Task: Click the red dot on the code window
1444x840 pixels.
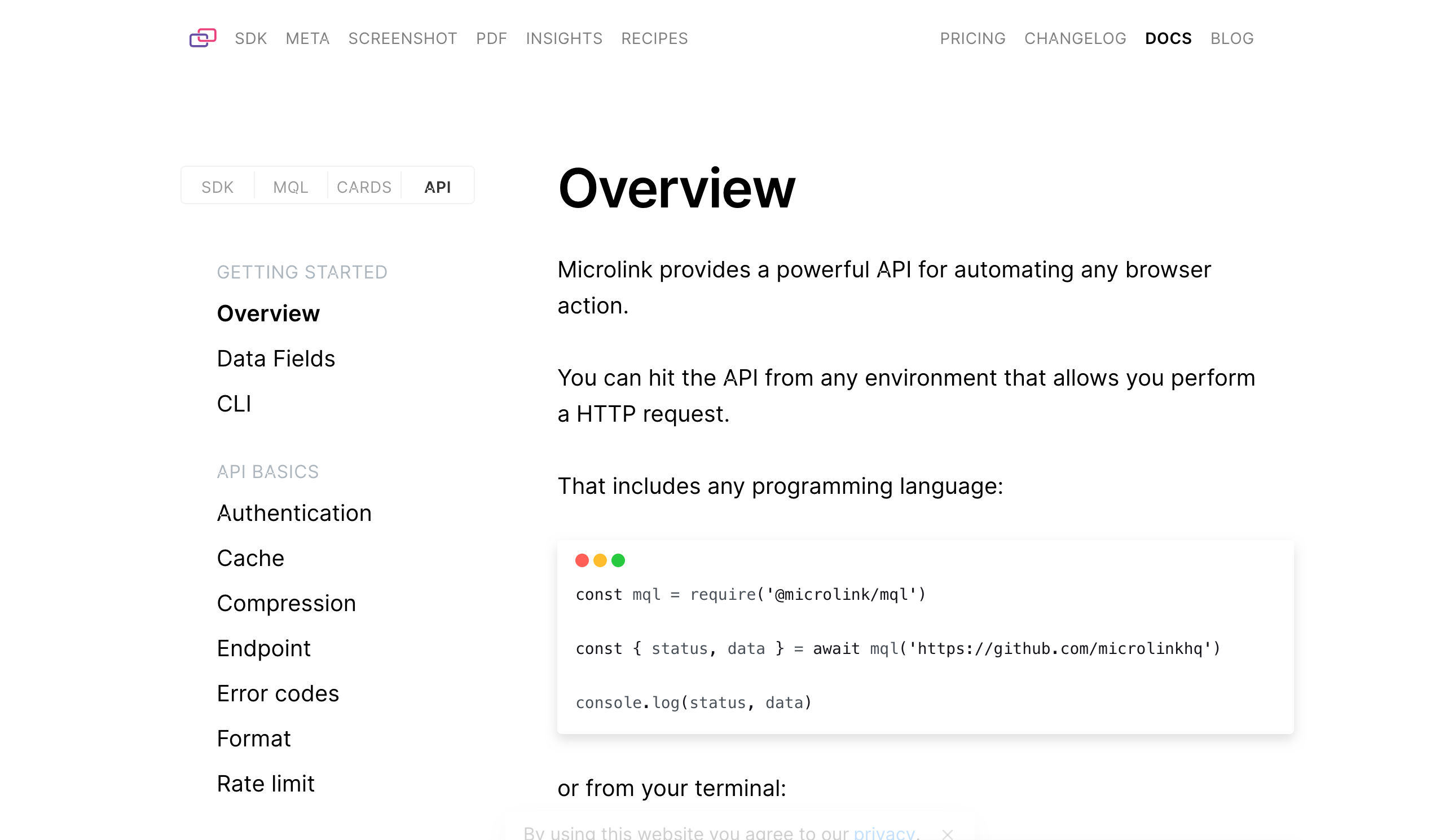Action: point(582,560)
